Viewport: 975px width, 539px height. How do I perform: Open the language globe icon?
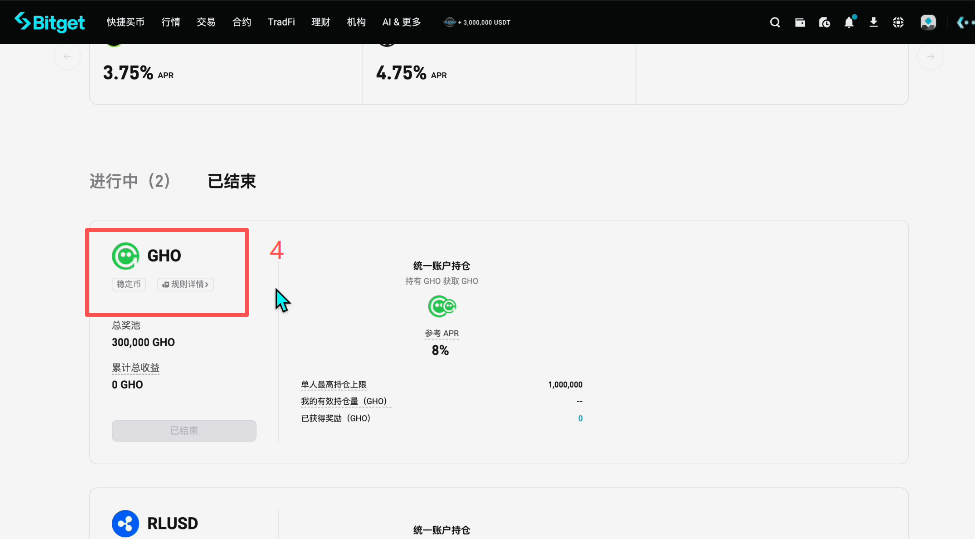point(898,22)
